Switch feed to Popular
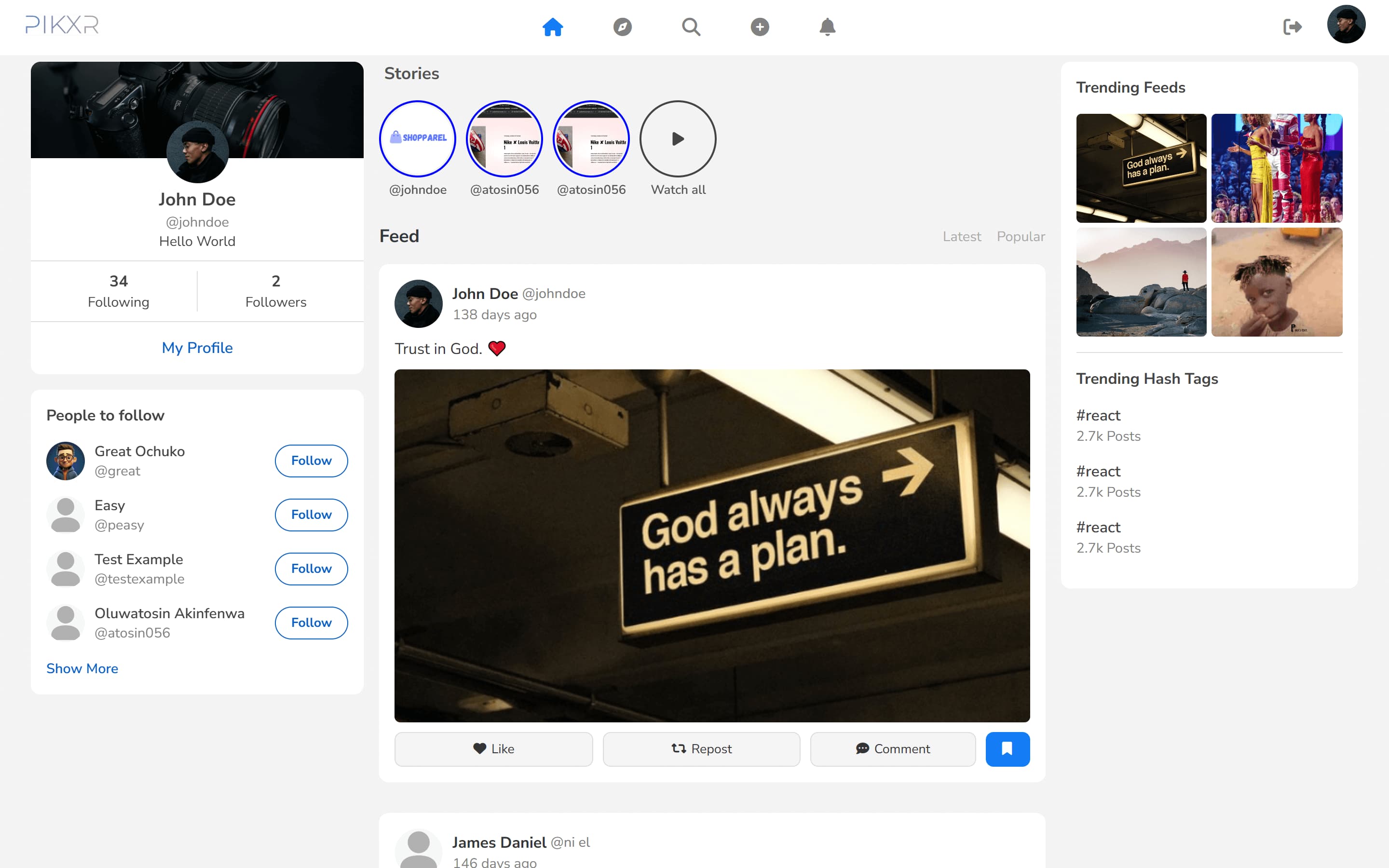1389x868 pixels. pos(1021,236)
